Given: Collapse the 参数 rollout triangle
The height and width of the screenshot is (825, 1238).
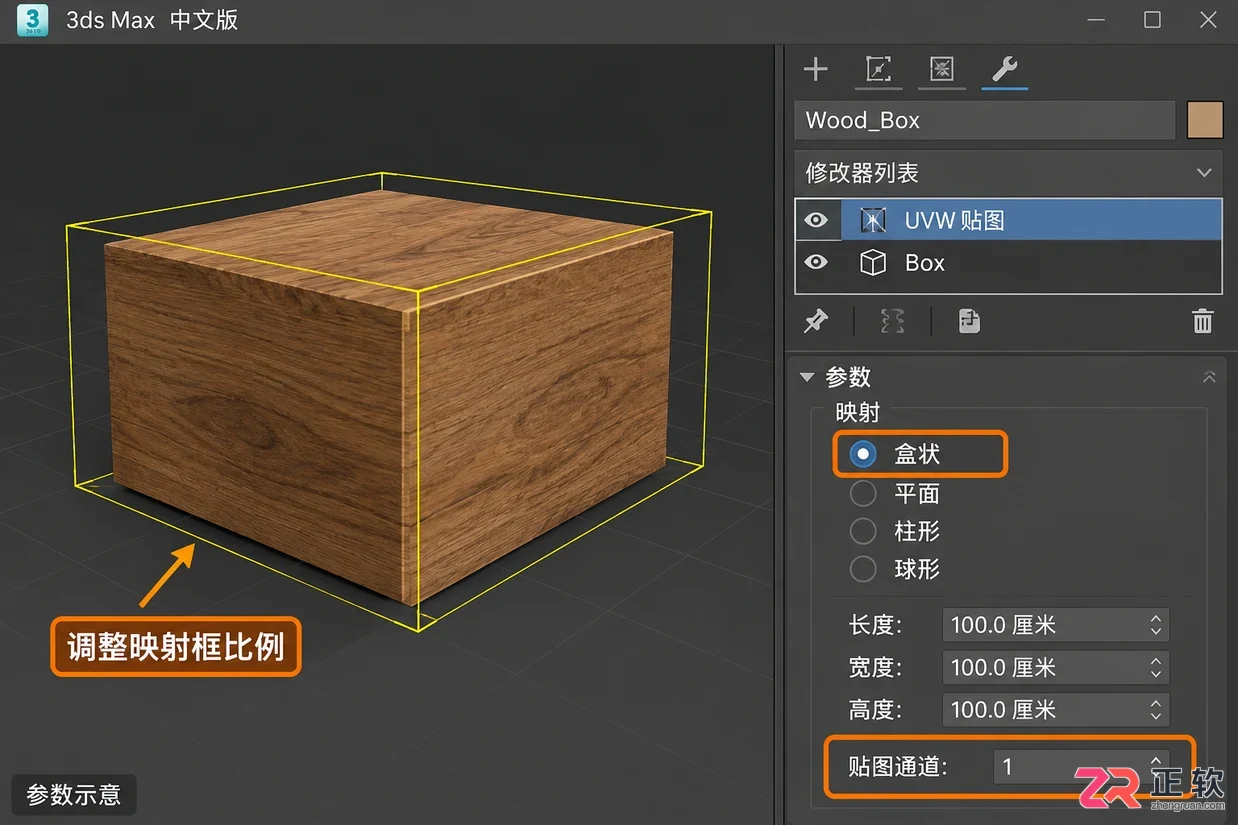Looking at the screenshot, I should coord(806,377).
